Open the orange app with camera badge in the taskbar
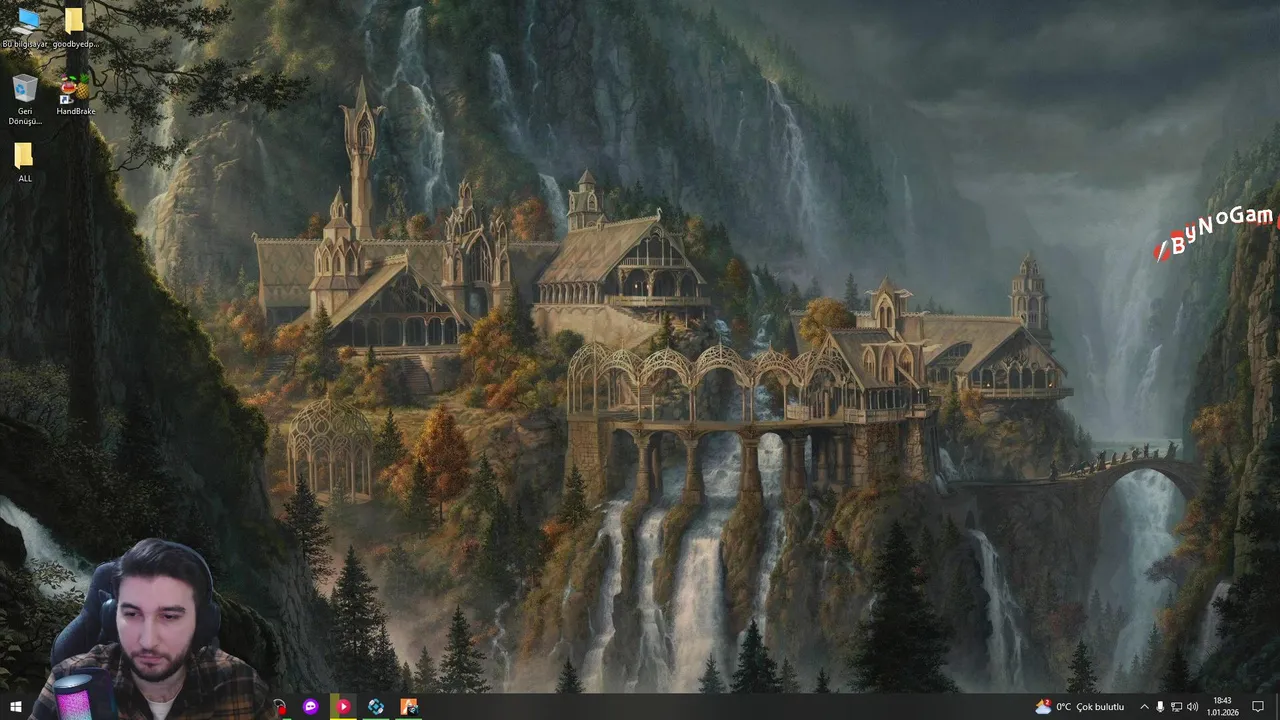Image resolution: width=1280 pixels, height=720 pixels. (x=409, y=707)
